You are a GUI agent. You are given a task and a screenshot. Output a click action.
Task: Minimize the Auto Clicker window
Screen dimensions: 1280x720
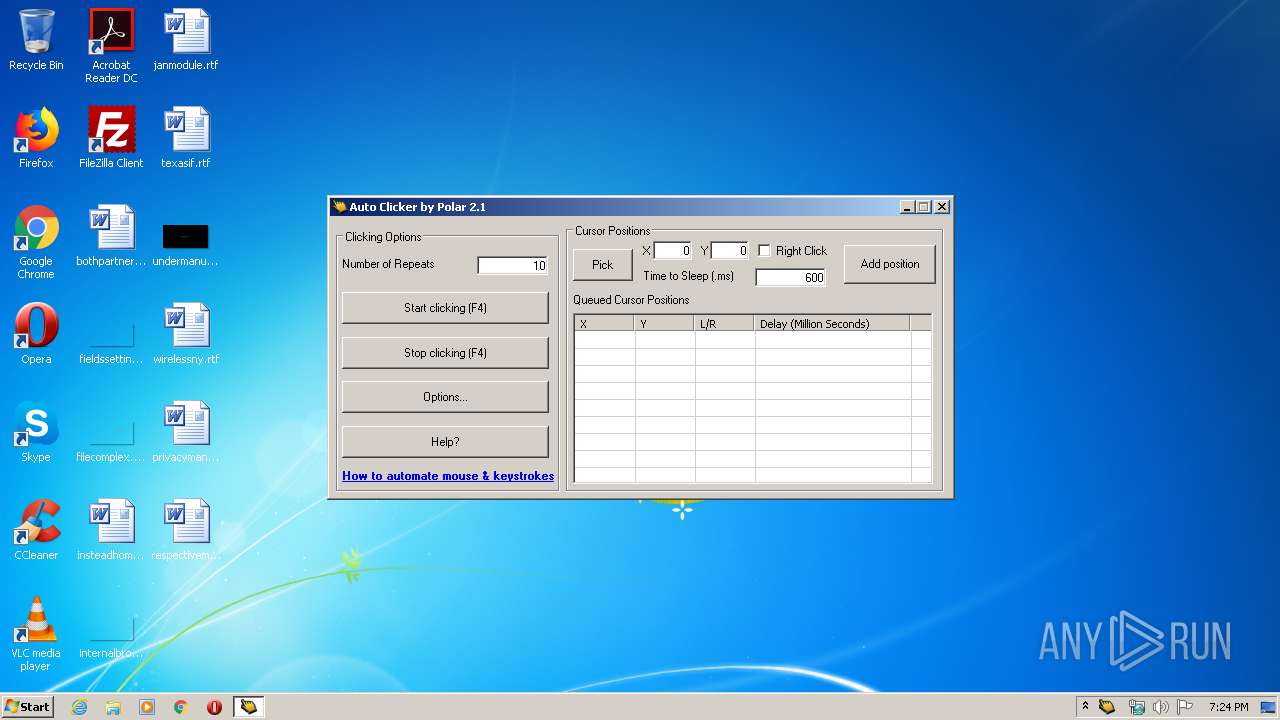tap(907, 207)
